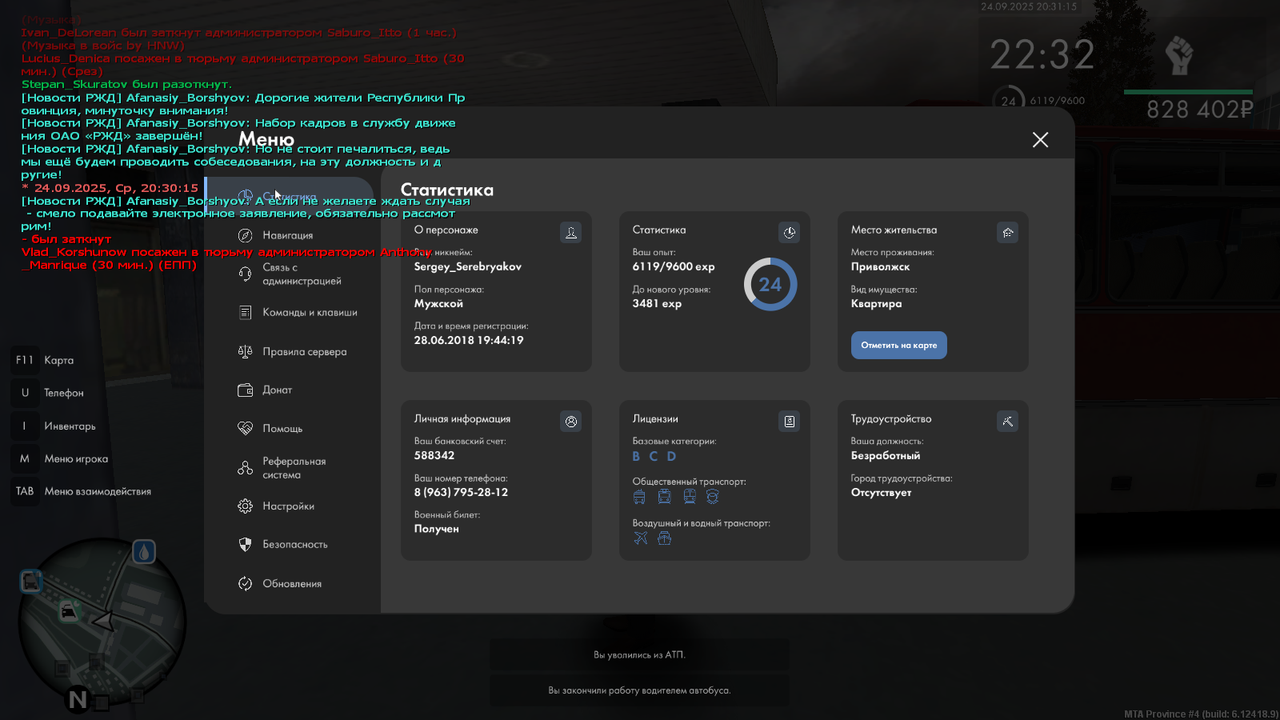The image size is (1280, 720).
Task: Click the F11 Карта hotkey hint
Action: pos(43,360)
